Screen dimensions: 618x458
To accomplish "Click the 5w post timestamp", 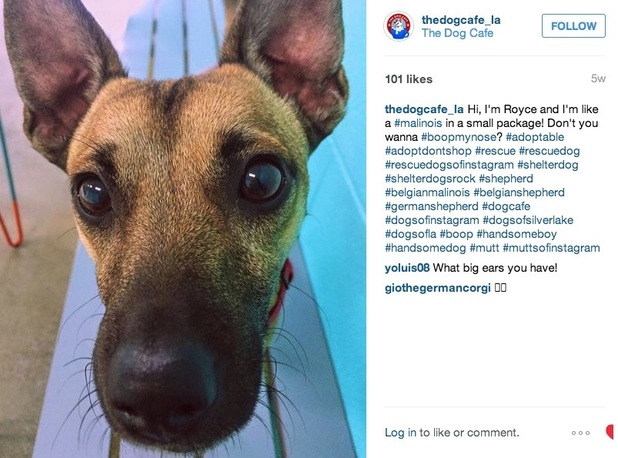I will (598, 78).
